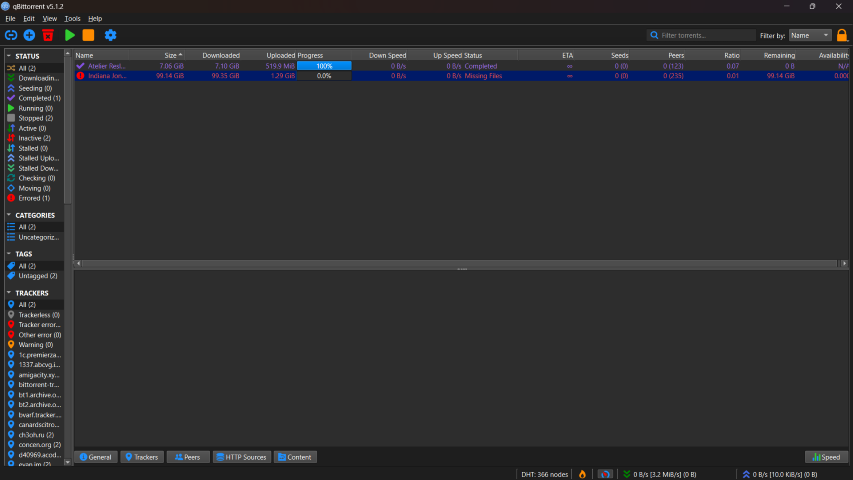
Task: Click the sidebar down scroll arrow
Action: pyautogui.click(x=67, y=462)
